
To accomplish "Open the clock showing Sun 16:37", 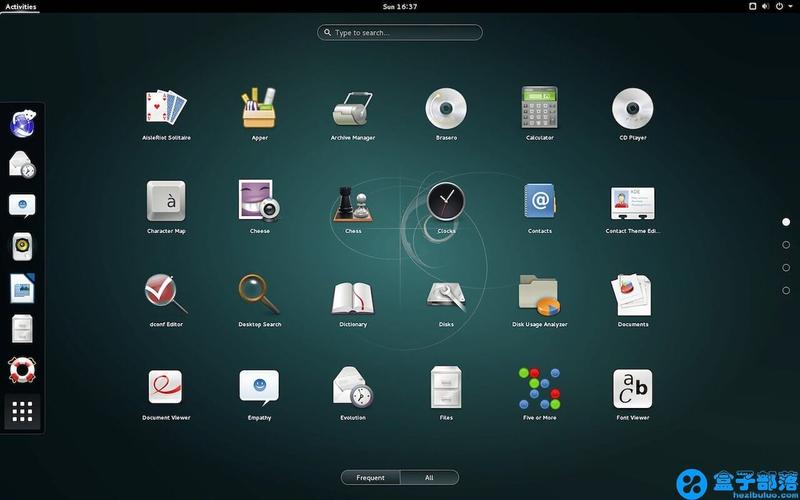I will [x=399, y=7].
